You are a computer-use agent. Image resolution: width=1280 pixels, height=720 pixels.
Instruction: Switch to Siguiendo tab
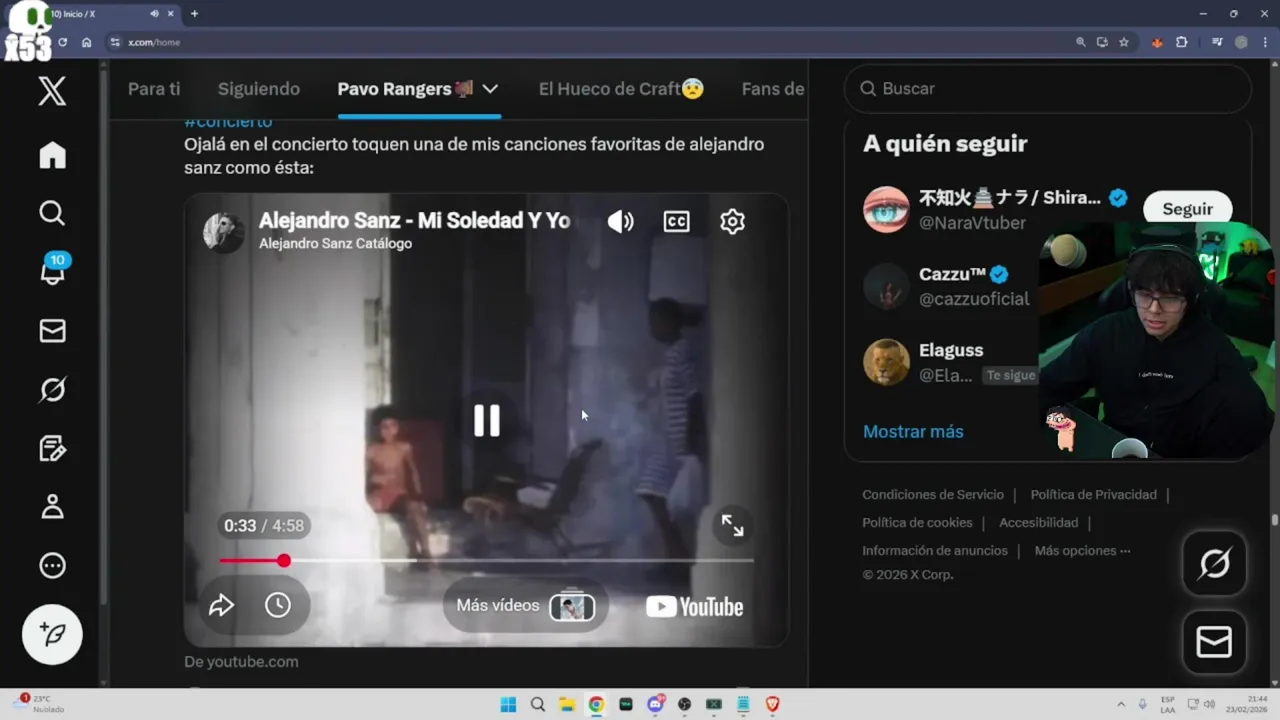259,89
